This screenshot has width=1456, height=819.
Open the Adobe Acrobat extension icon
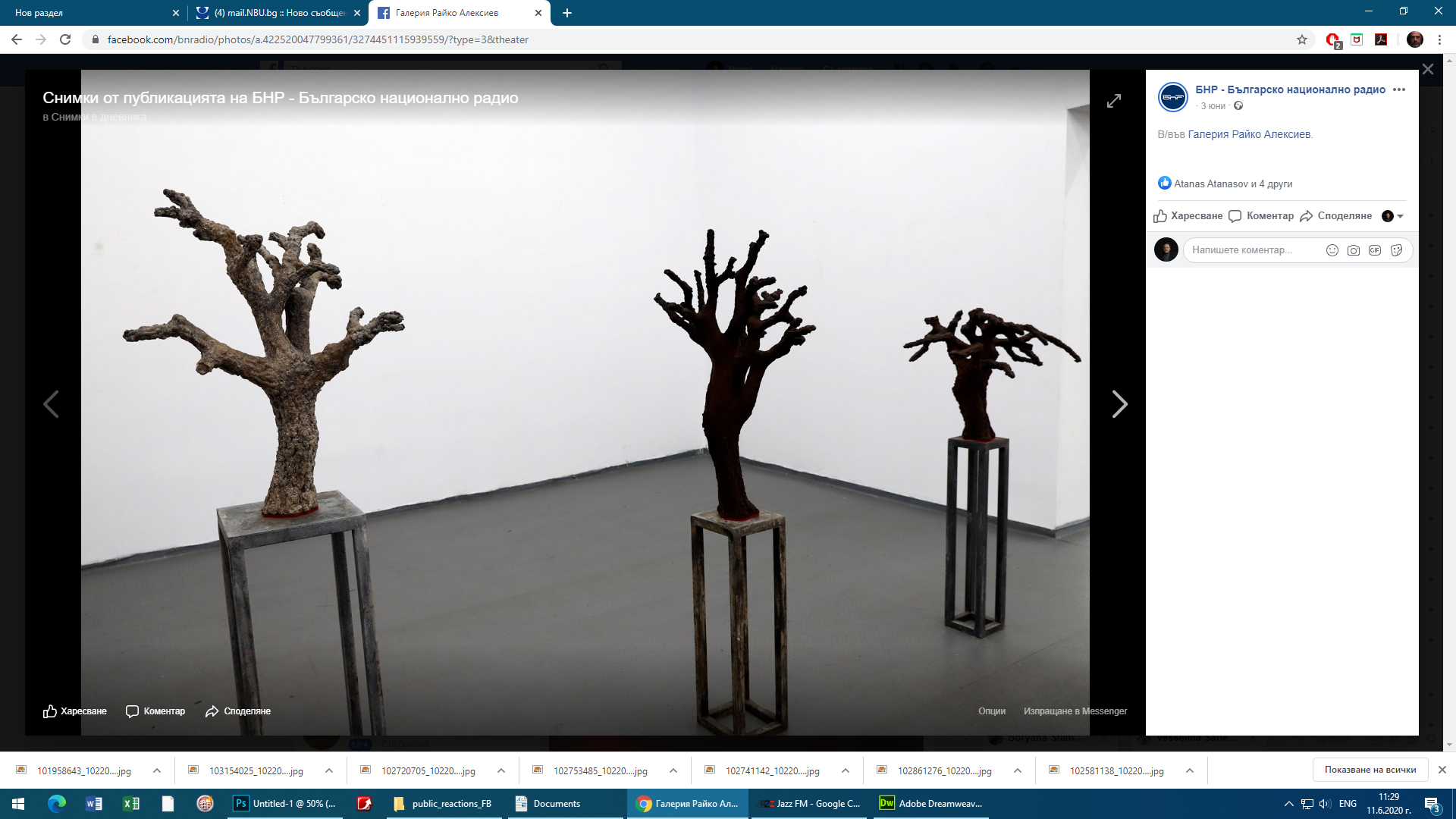click(x=1381, y=39)
